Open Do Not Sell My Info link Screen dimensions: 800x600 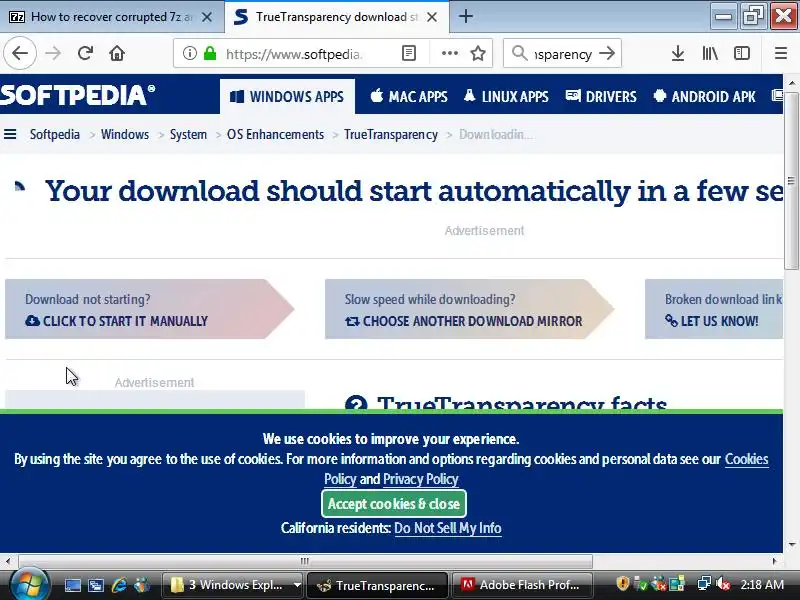point(447,528)
